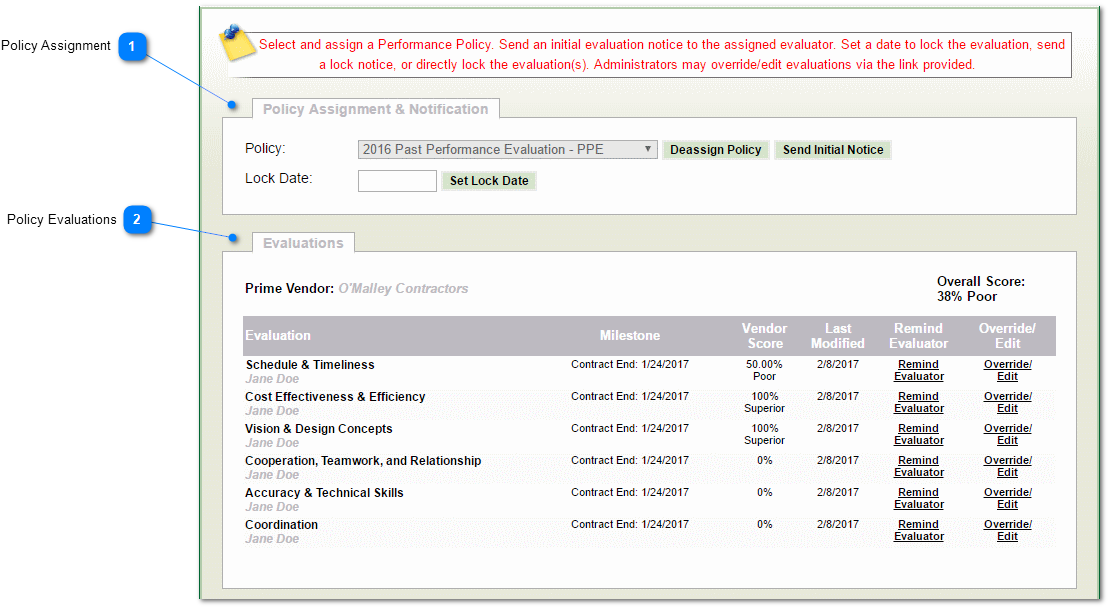
Task: Remind Evaluator for Coordination evaluation
Action: pos(918,531)
